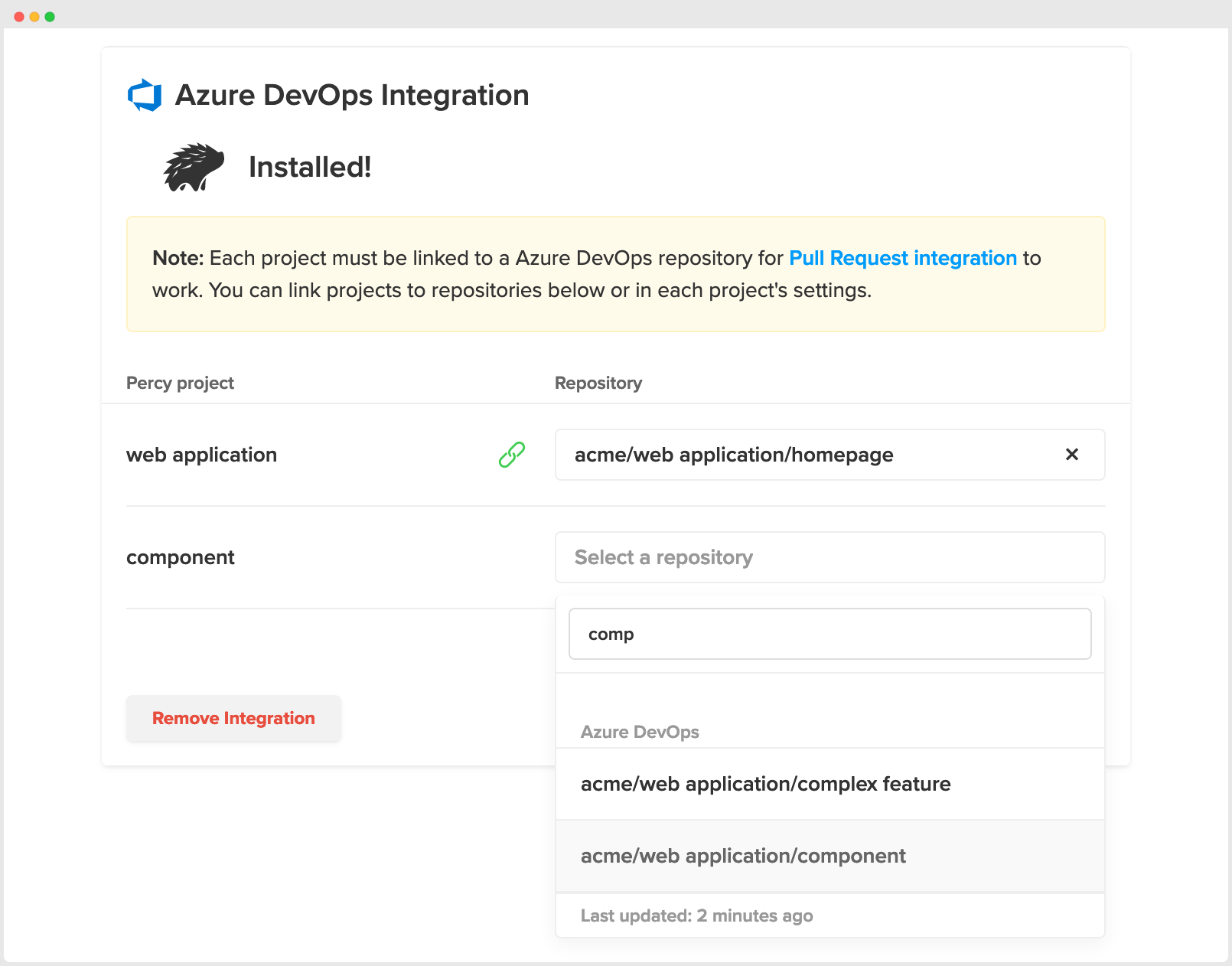Click the Azure DevOps group header in dropdown
The width and height of the screenshot is (1232, 966).
(640, 732)
